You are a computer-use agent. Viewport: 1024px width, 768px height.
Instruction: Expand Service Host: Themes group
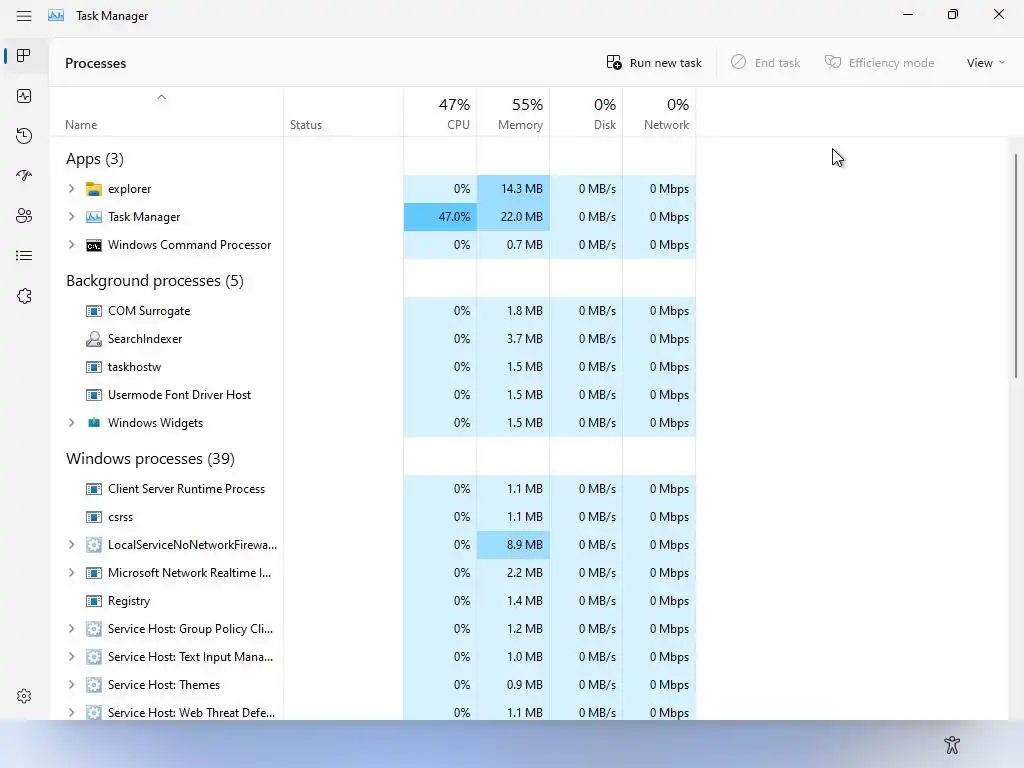71,684
